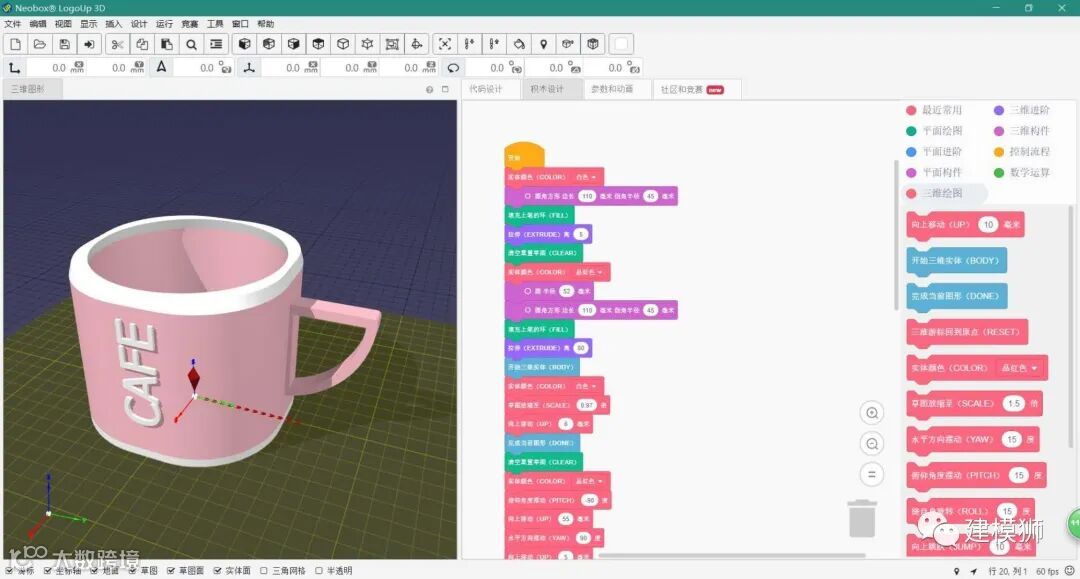Click the 完成当前图形 (DONE) palette block
This screenshot has width=1080, height=579.
pos(956,296)
